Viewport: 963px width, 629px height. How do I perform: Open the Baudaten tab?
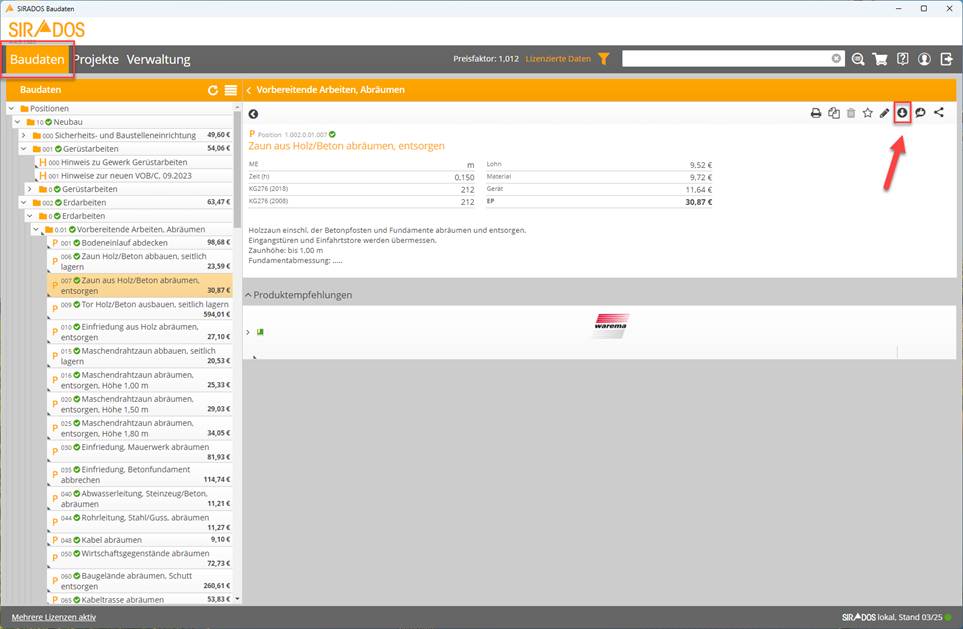point(37,60)
